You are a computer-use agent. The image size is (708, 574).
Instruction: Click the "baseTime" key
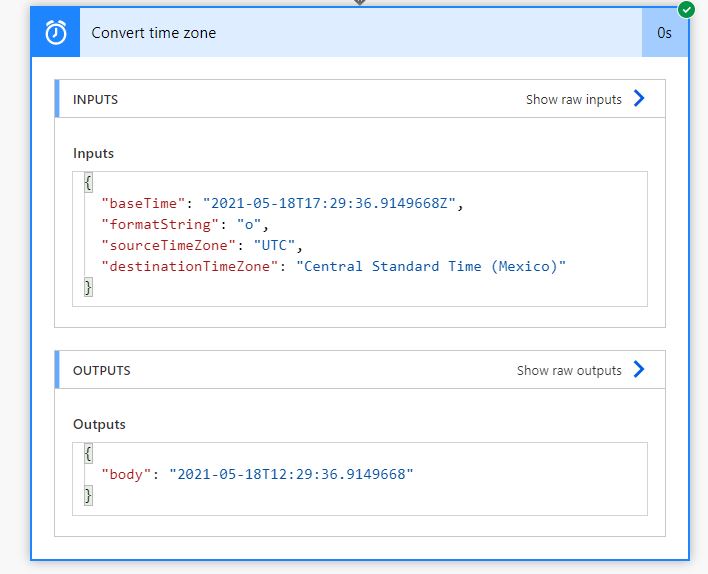click(143, 203)
